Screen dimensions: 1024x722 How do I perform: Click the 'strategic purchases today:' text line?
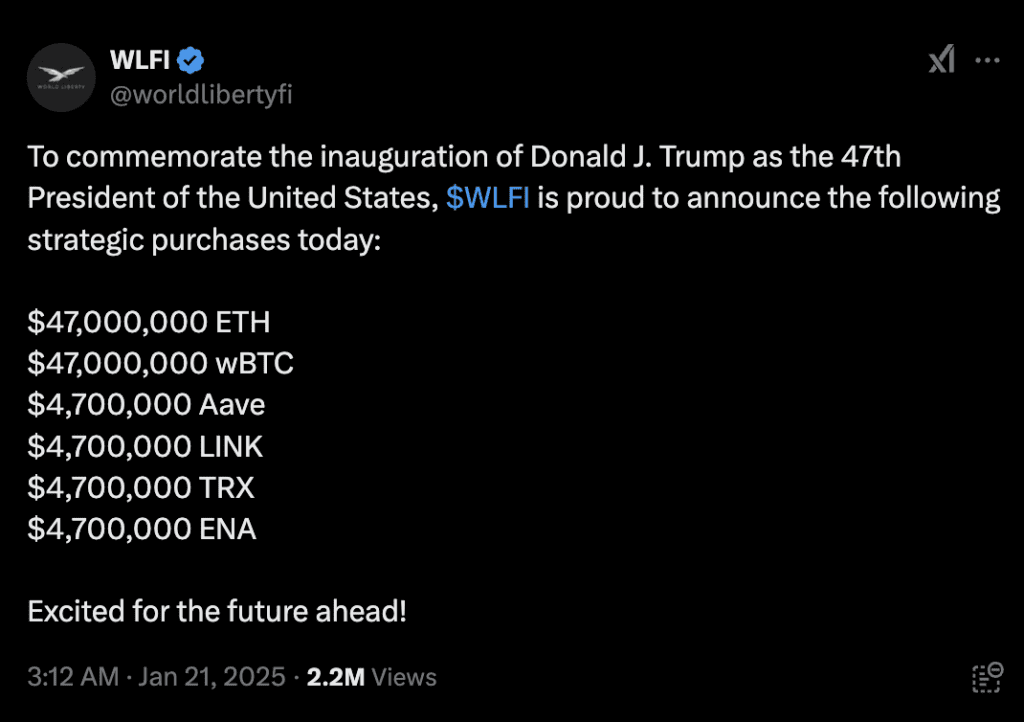(204, 239)
